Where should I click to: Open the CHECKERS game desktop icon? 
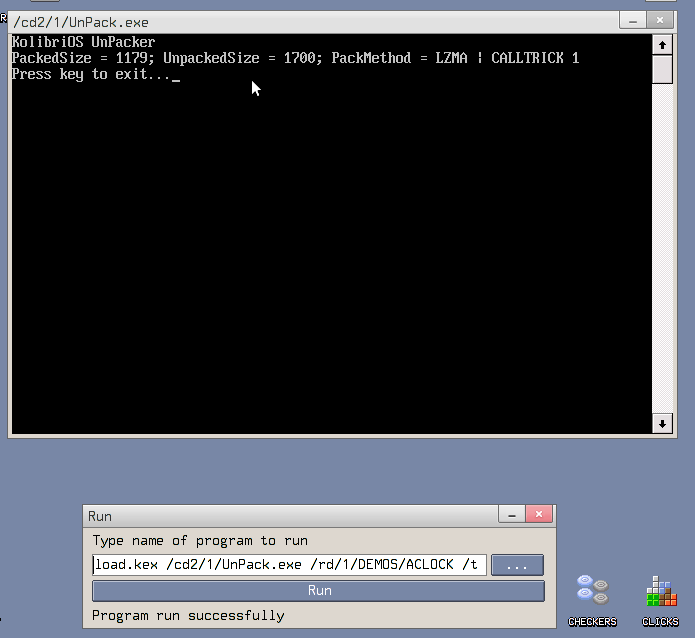click(592, 596)
